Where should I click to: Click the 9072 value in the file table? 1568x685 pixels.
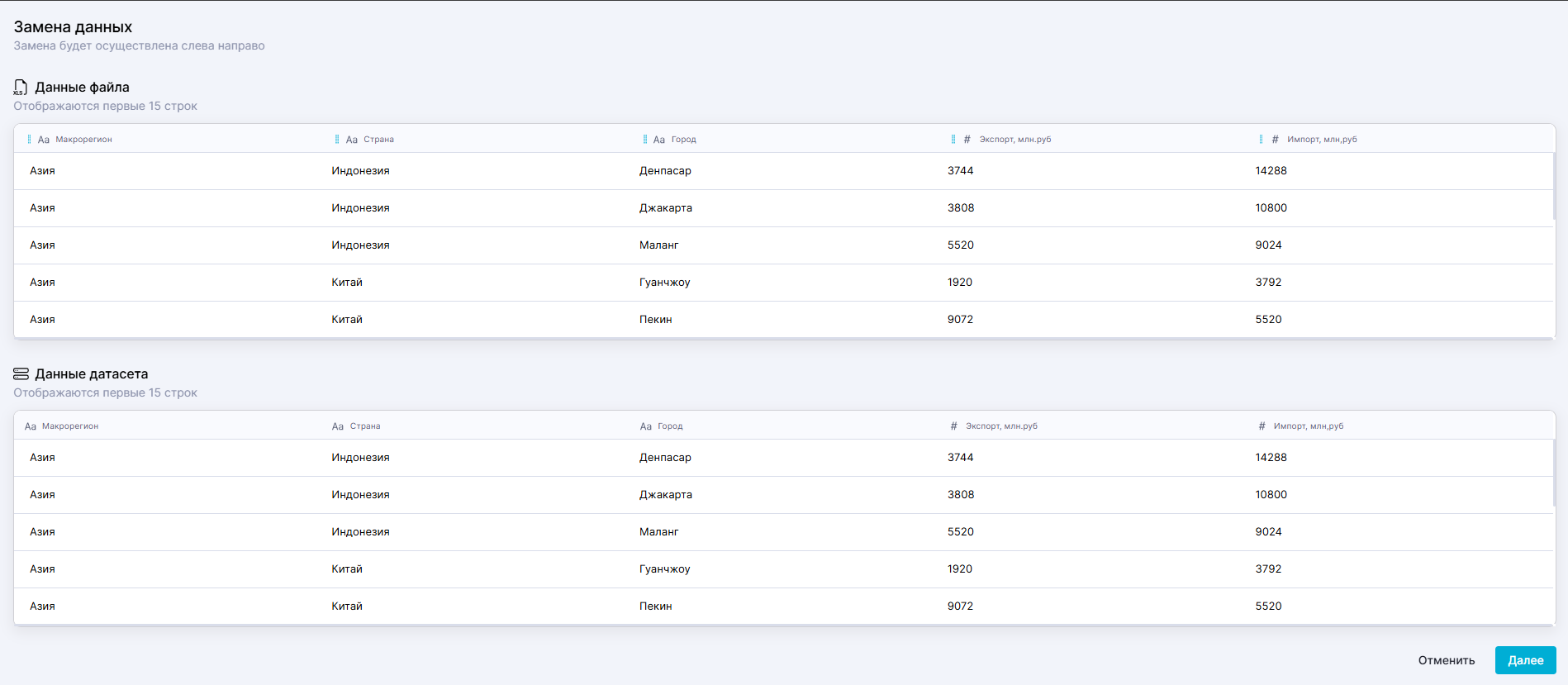click(x=960, y=320)
